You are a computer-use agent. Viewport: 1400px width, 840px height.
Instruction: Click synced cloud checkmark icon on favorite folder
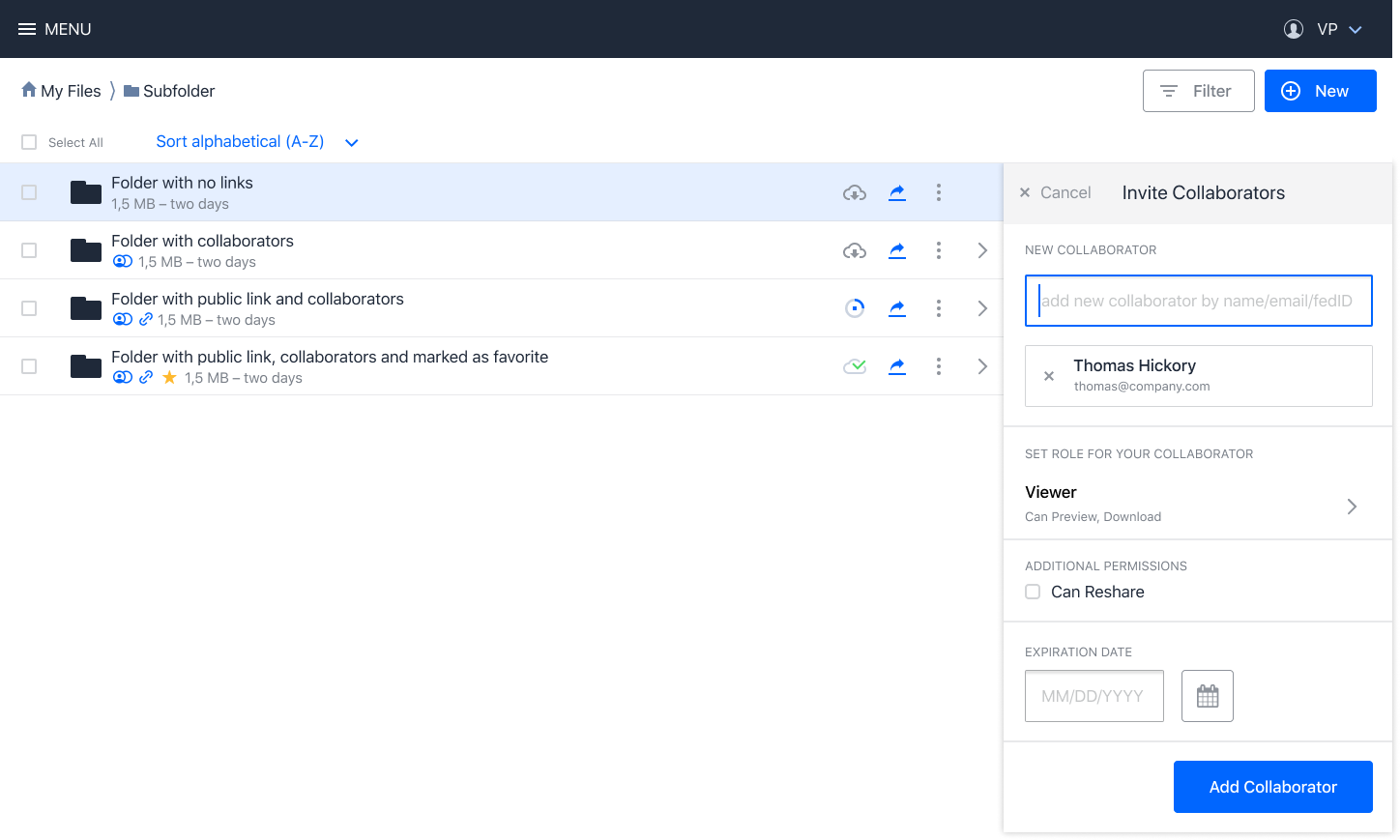click(x=855, y=366)
